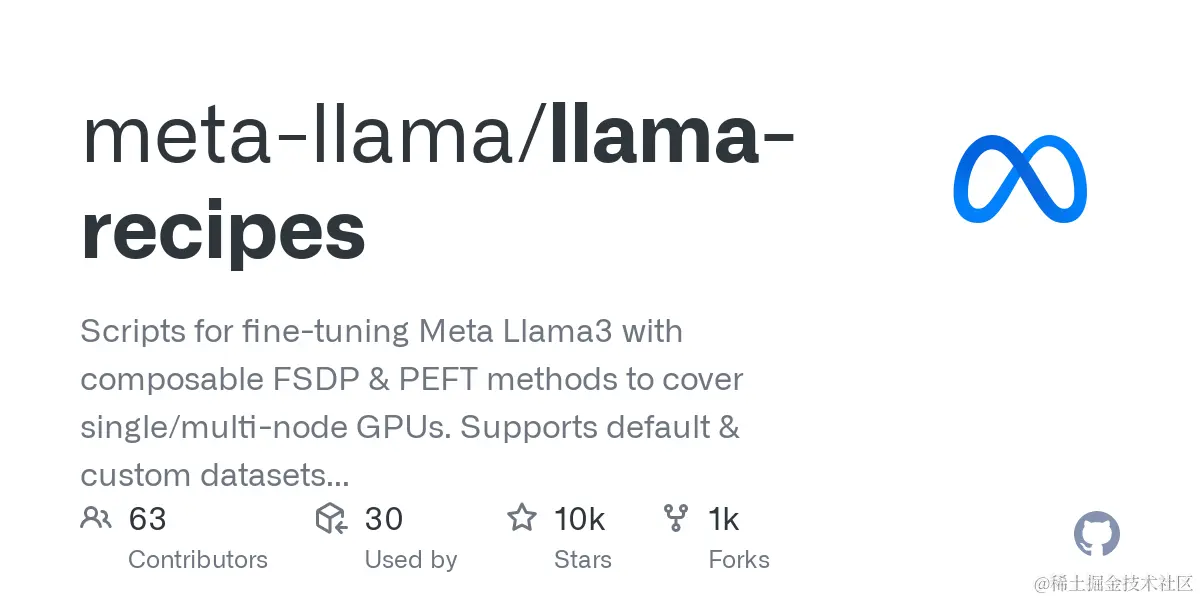This screenshot has height=600, width=1200.
Task: Click the Contributors people icon
Action: coord(96,518)
